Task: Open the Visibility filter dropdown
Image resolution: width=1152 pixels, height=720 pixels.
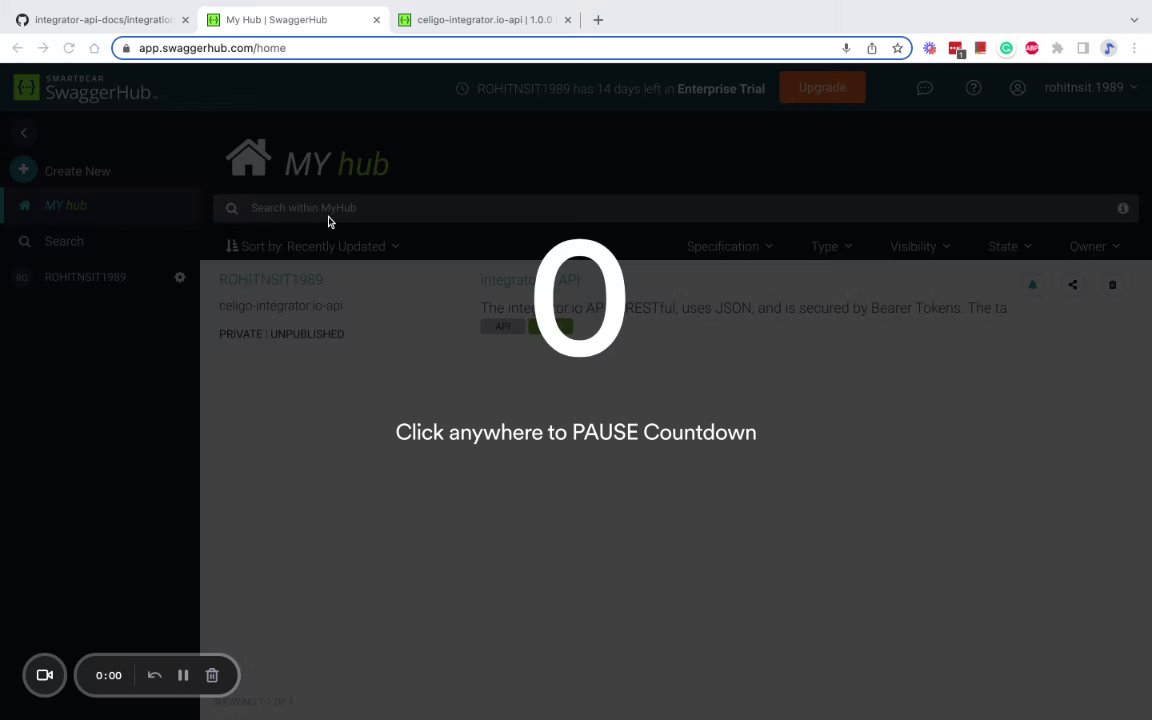Action: [920, 246]
